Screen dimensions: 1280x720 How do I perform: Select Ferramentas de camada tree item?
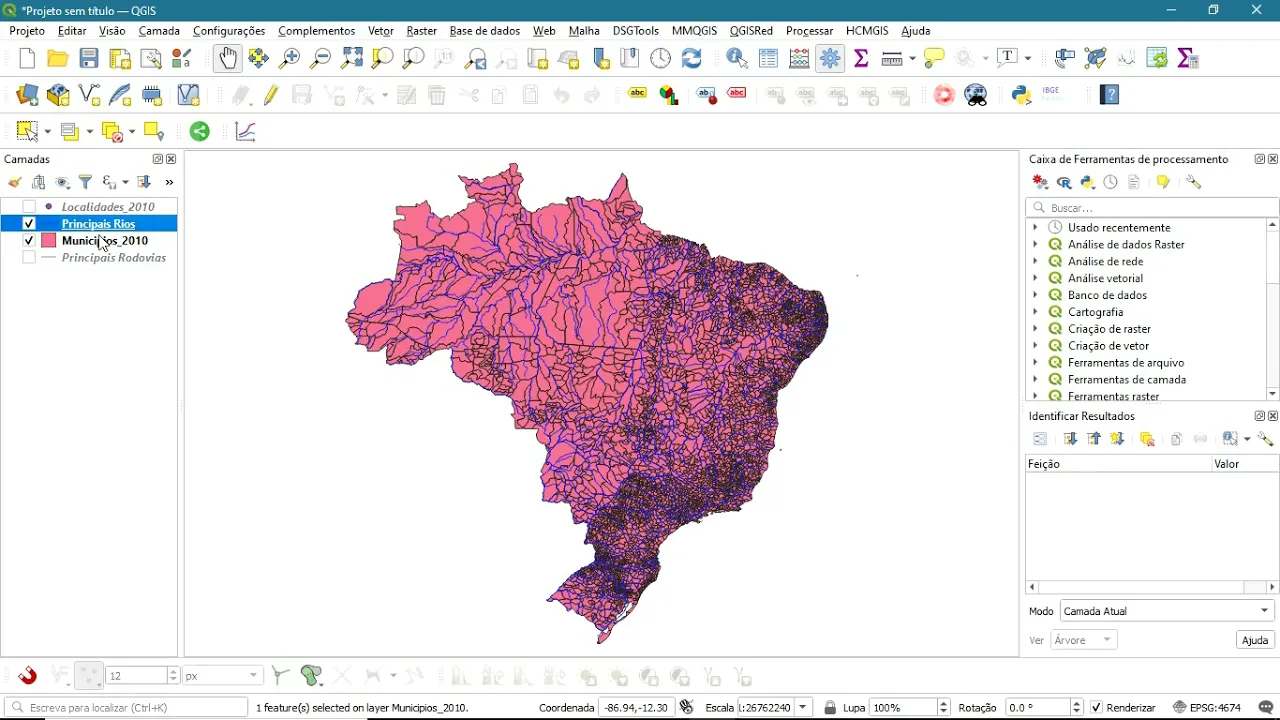pos(1127,380)
